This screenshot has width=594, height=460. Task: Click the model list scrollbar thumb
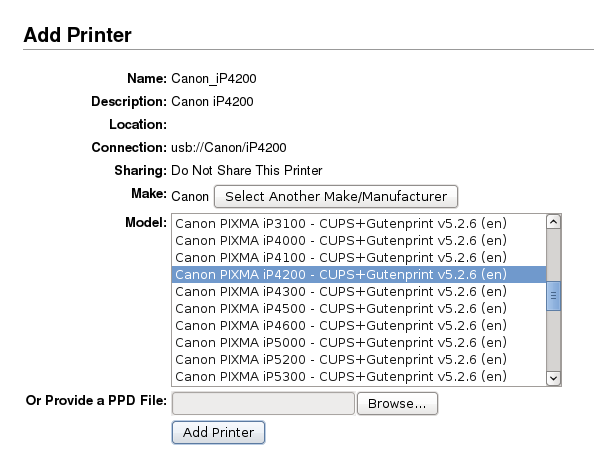click(x=553, y=296)
